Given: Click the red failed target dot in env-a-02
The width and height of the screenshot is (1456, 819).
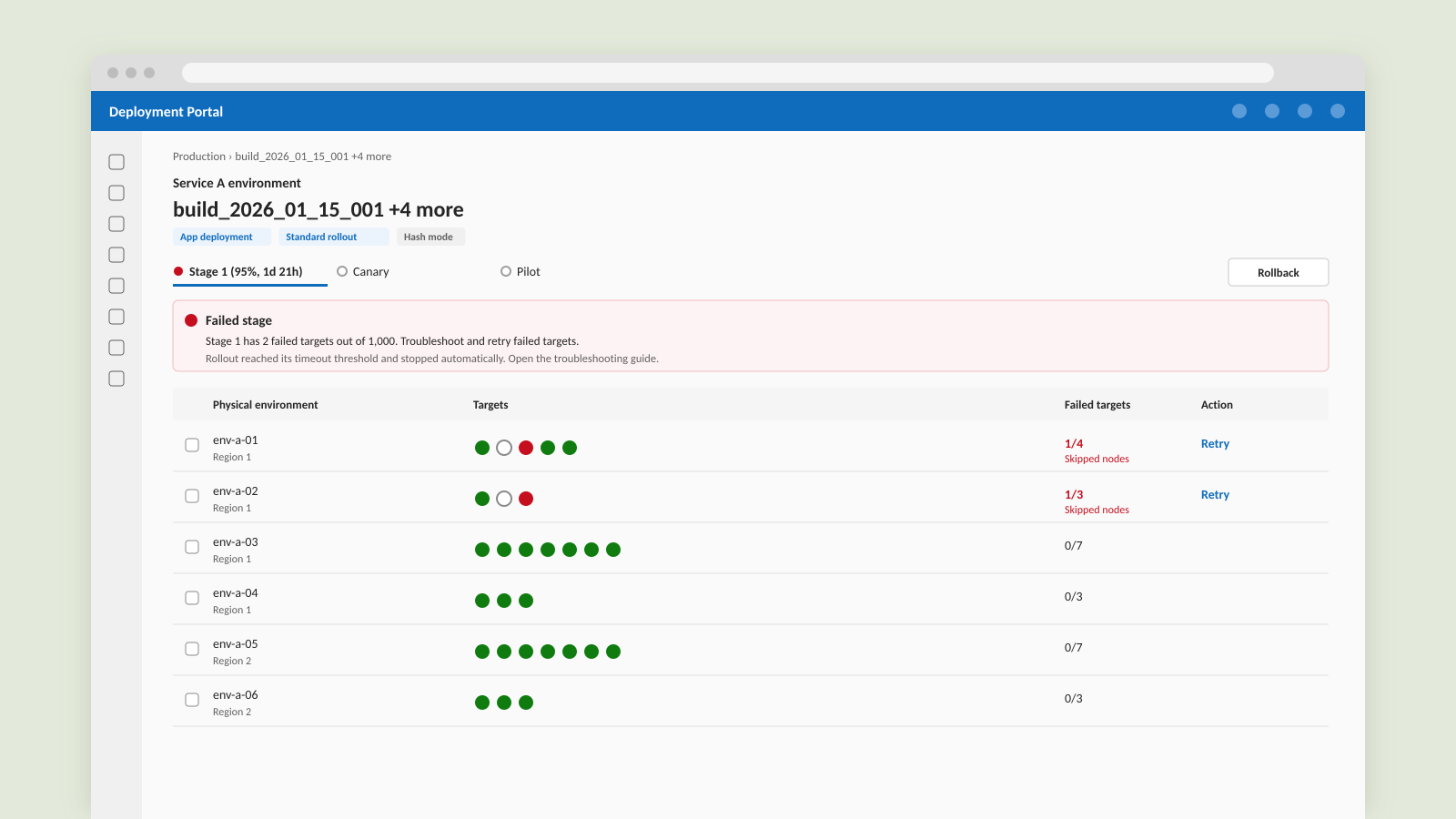Looking at the screenshot, I should coord(526,499).
